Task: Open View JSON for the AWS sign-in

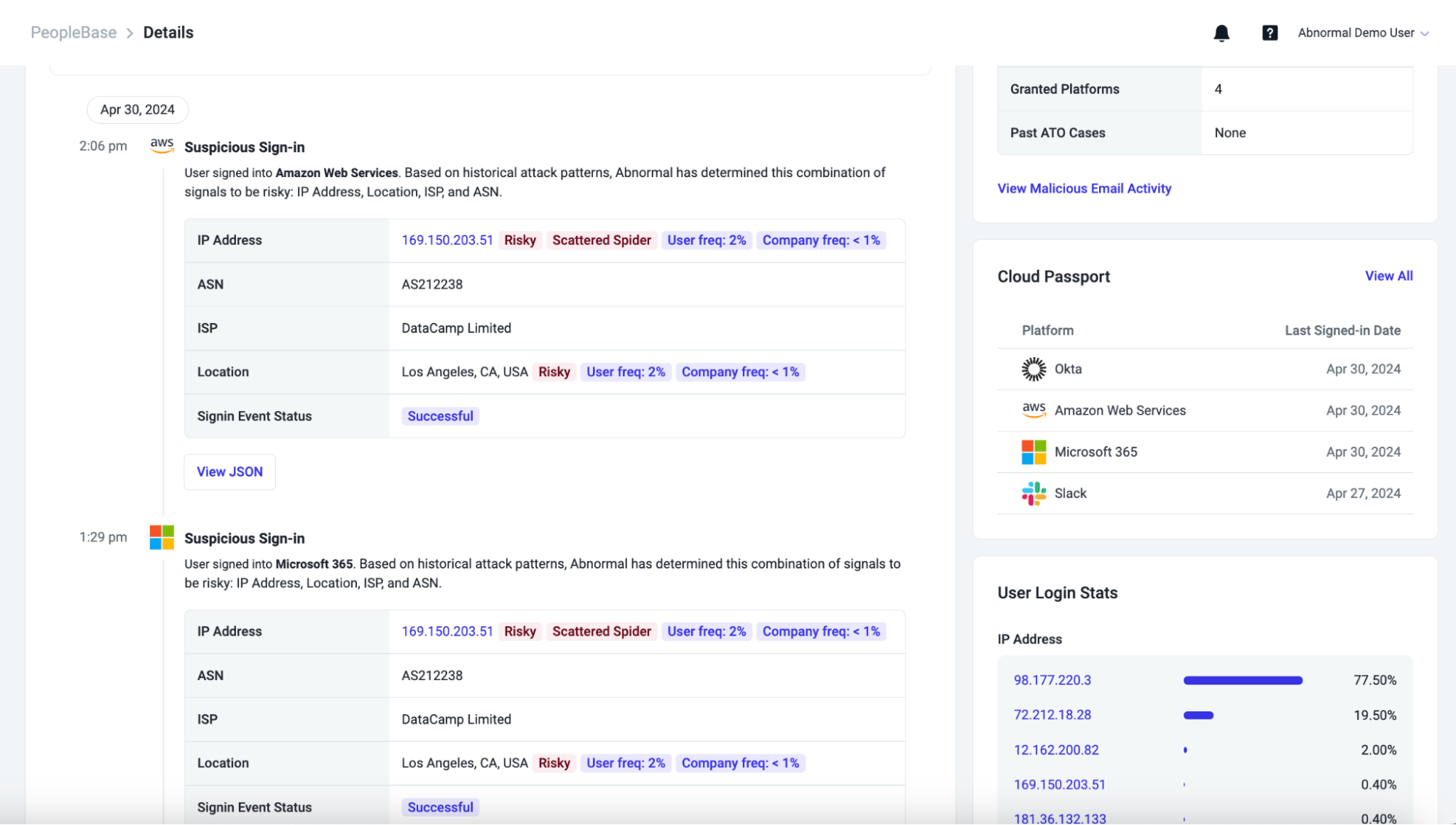Action: pos(229,472)
